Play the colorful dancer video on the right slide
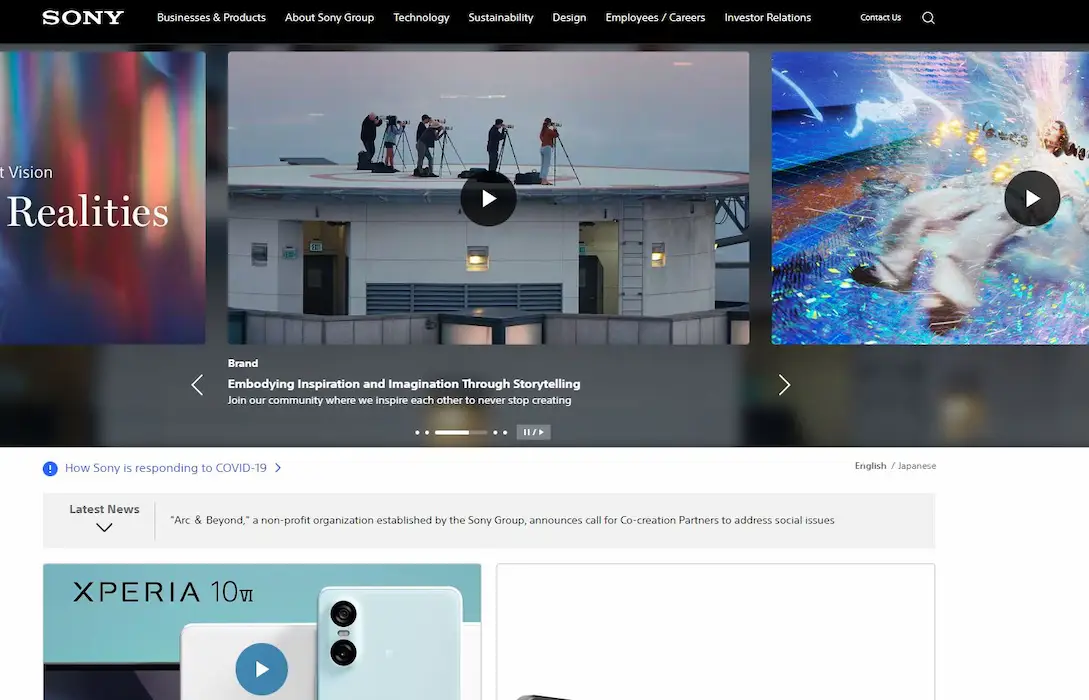 click(1031, 199)
